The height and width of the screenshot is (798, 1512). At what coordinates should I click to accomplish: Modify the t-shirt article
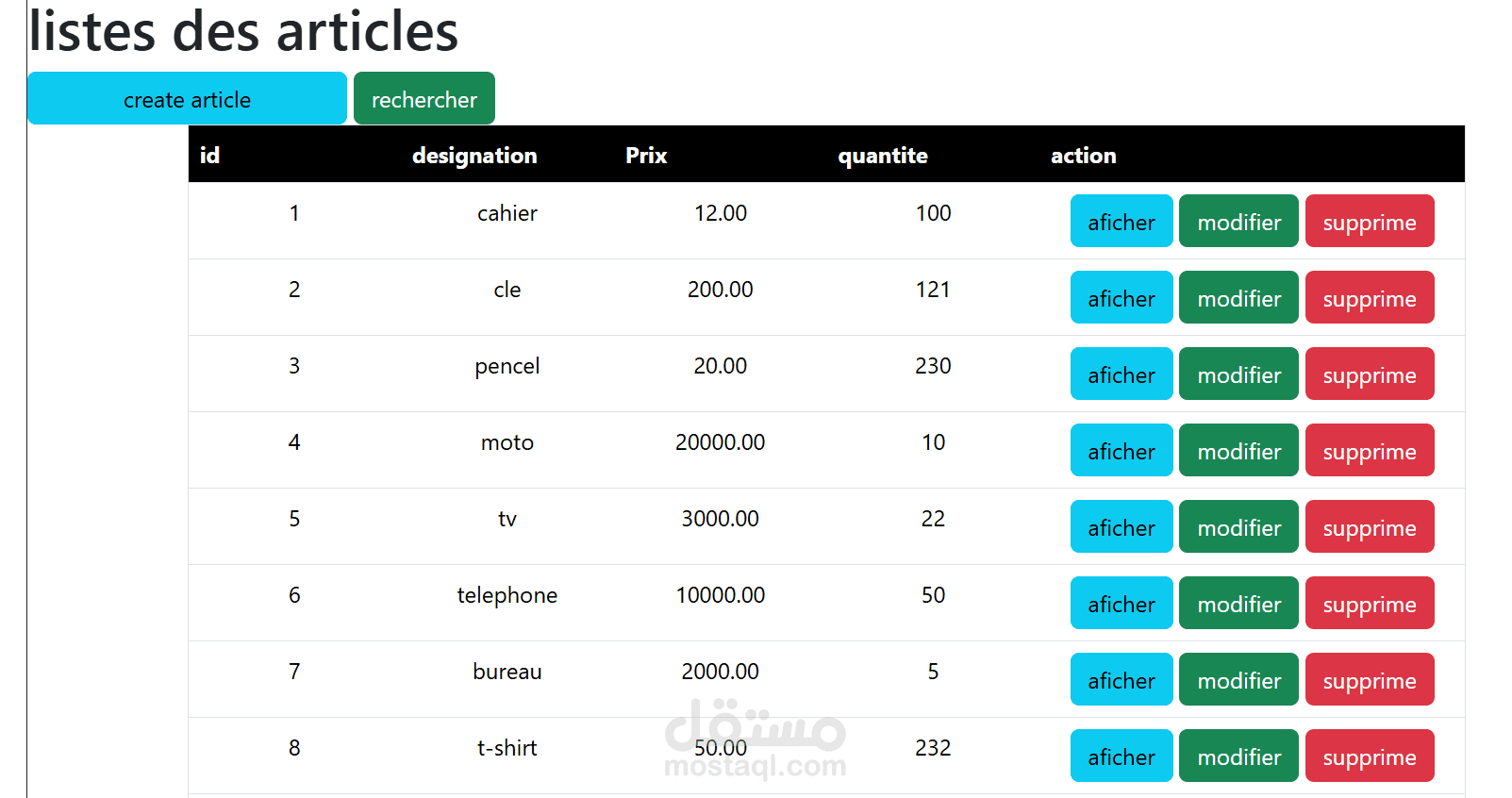1238,756
